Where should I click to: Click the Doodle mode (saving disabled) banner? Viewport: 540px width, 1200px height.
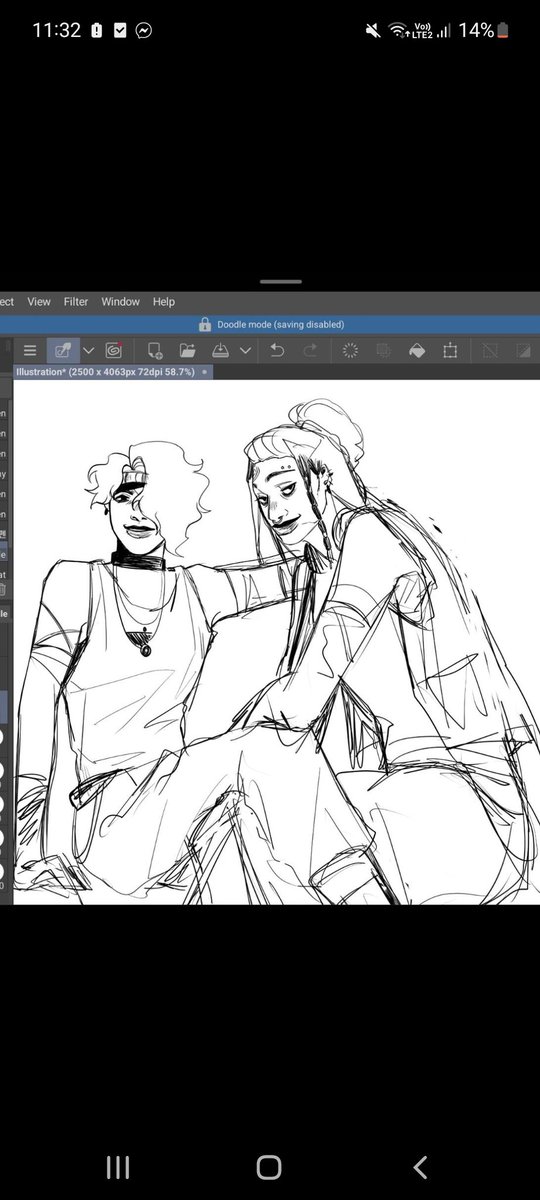270,325
